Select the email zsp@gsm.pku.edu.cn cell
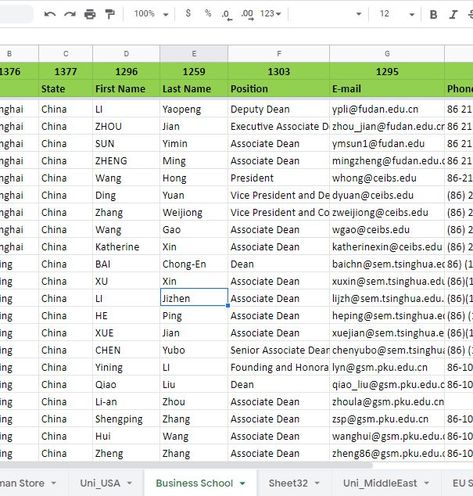The image size is (473, 496). (x=387, y=419)
